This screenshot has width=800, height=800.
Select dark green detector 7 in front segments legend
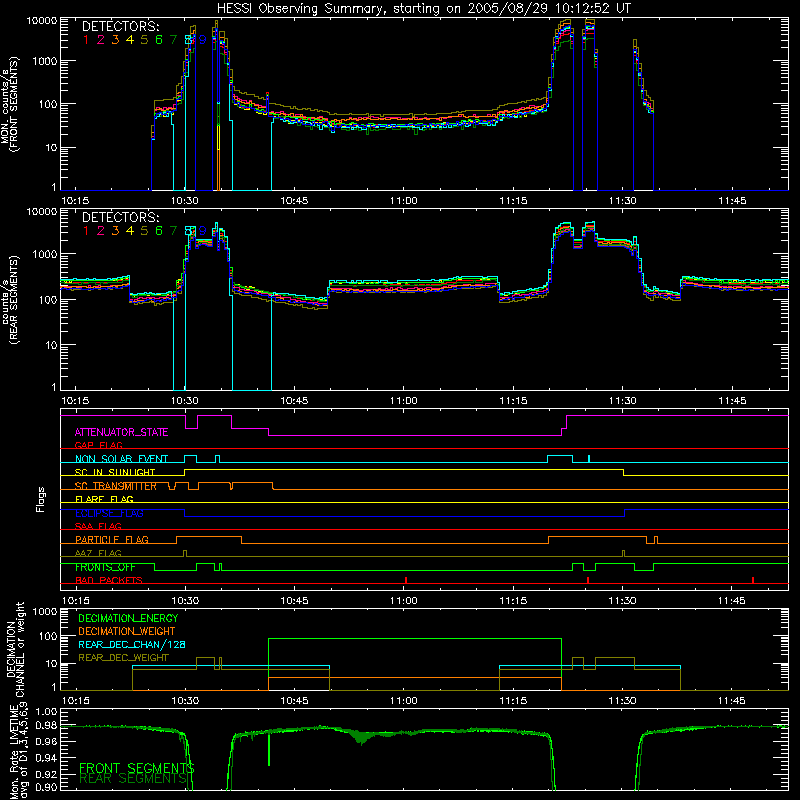[x=173, y=40]
